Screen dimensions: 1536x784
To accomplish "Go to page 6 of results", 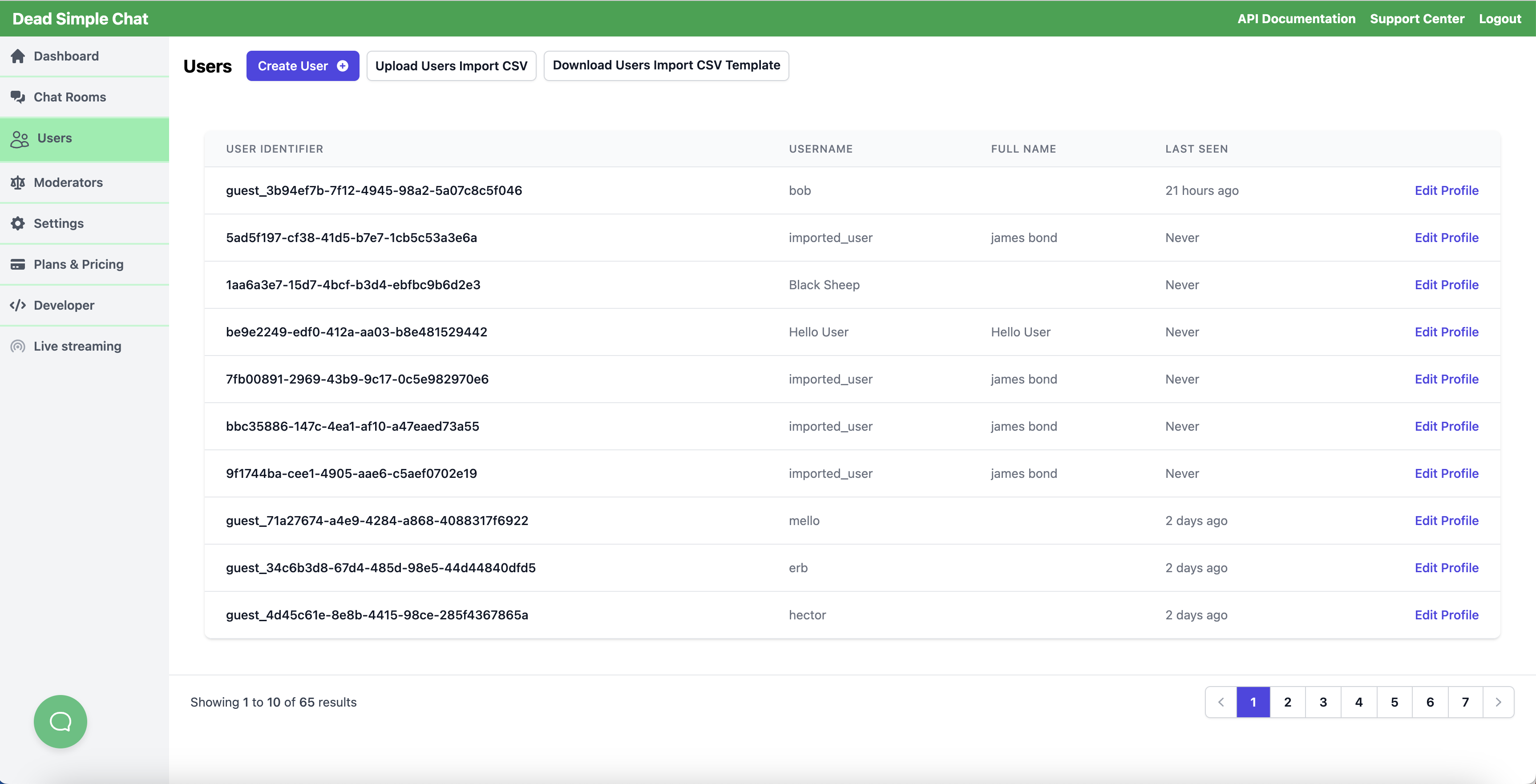I will pyautogui.click(x=1430, y=702).
